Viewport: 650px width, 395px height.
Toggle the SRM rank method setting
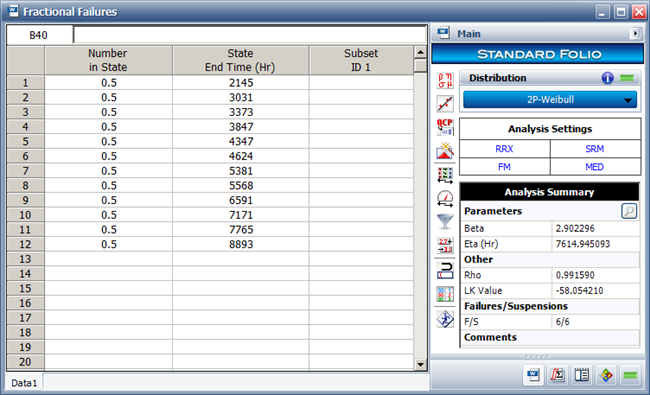pyautogui.click(x=595, y=149)
